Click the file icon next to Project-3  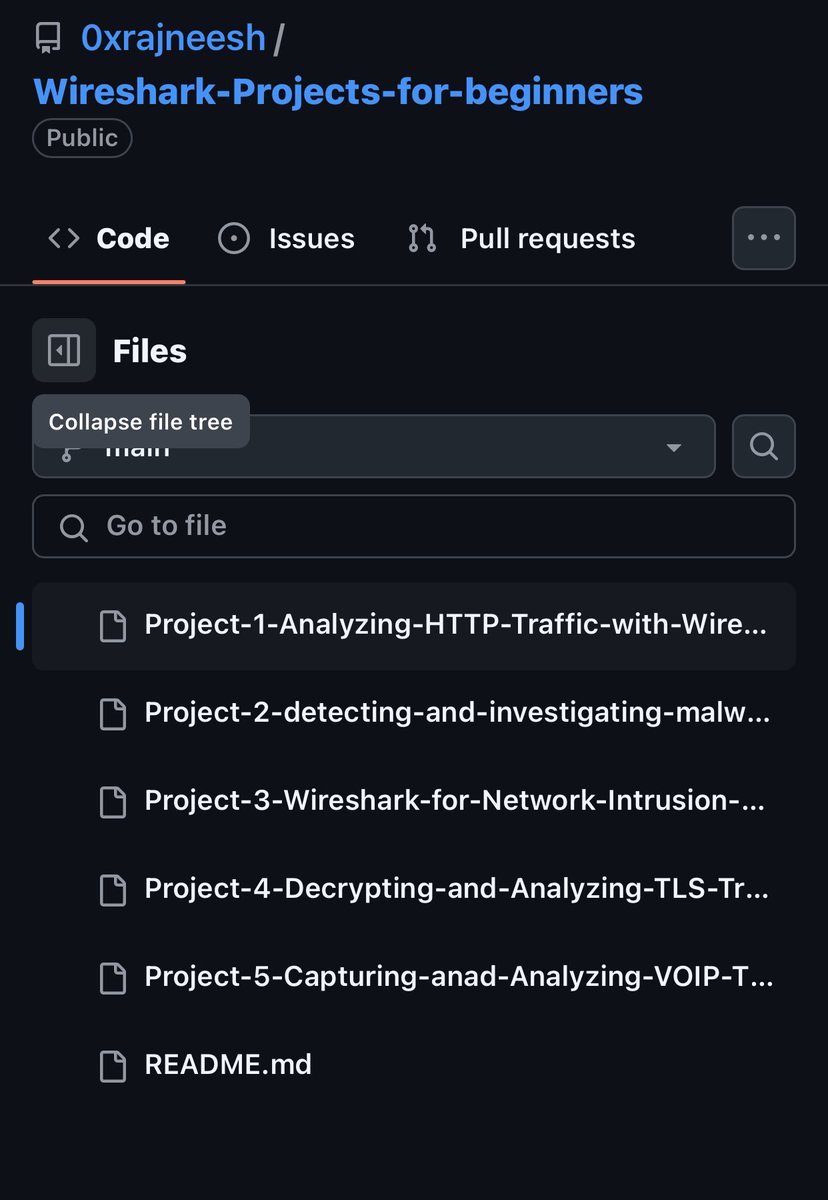click(113, 802)
